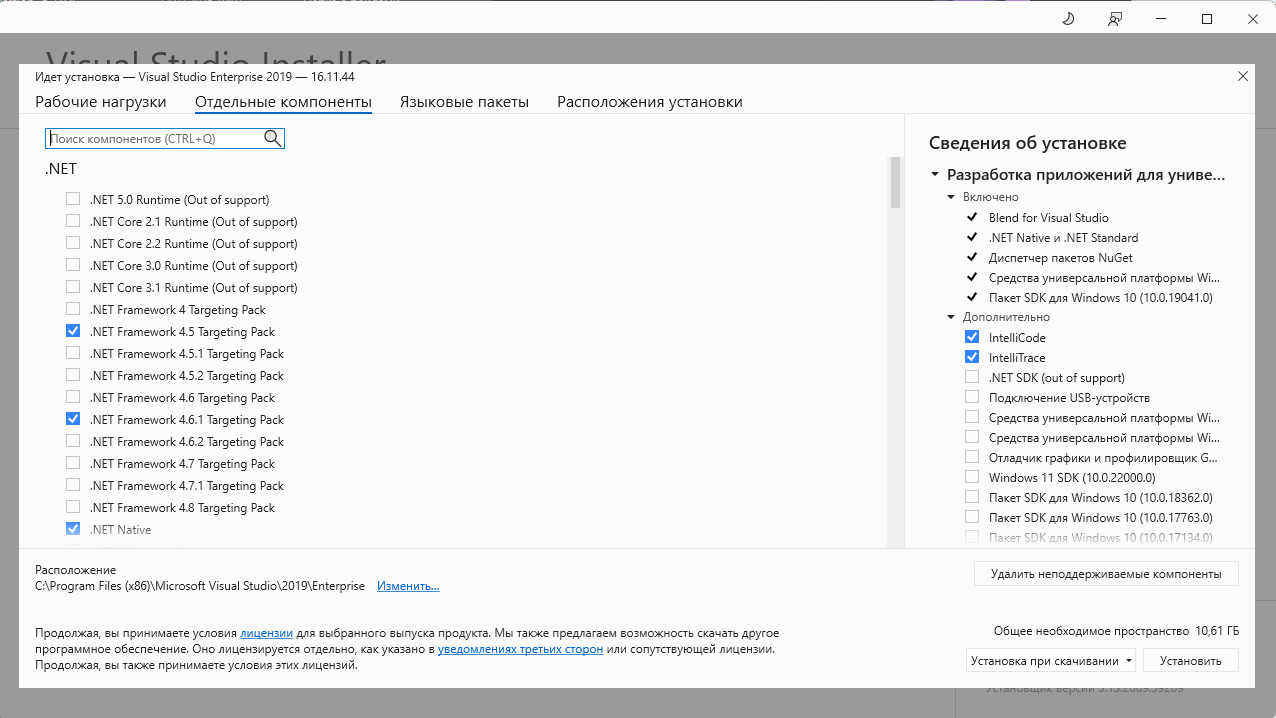The image size is (1276, 718).
Task: Click Blend for Visual Studio item
Action: 1048,217
